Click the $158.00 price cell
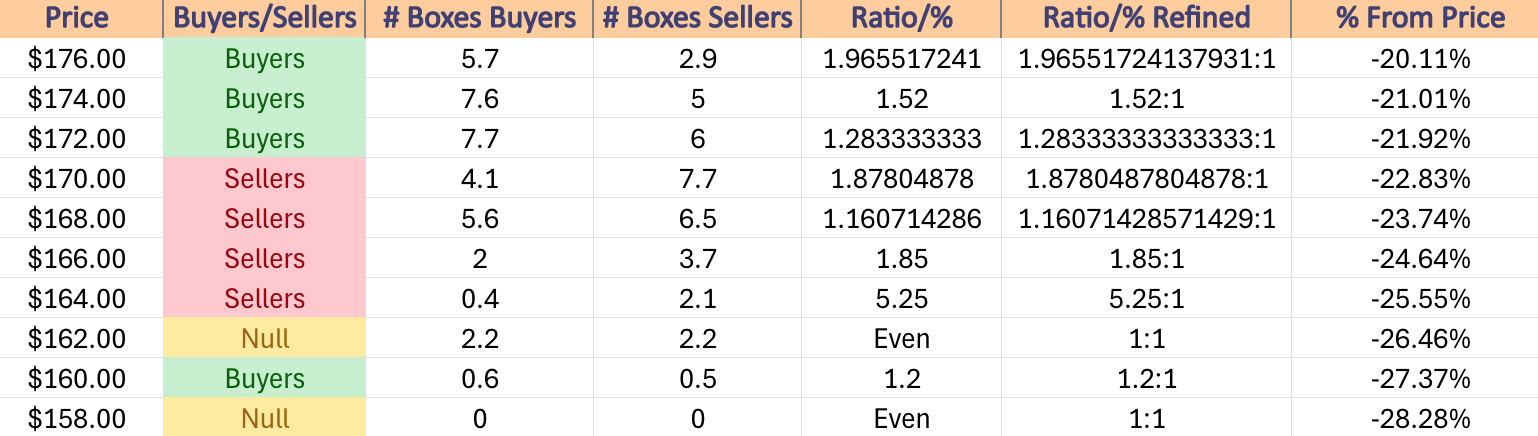 point(78,418)
